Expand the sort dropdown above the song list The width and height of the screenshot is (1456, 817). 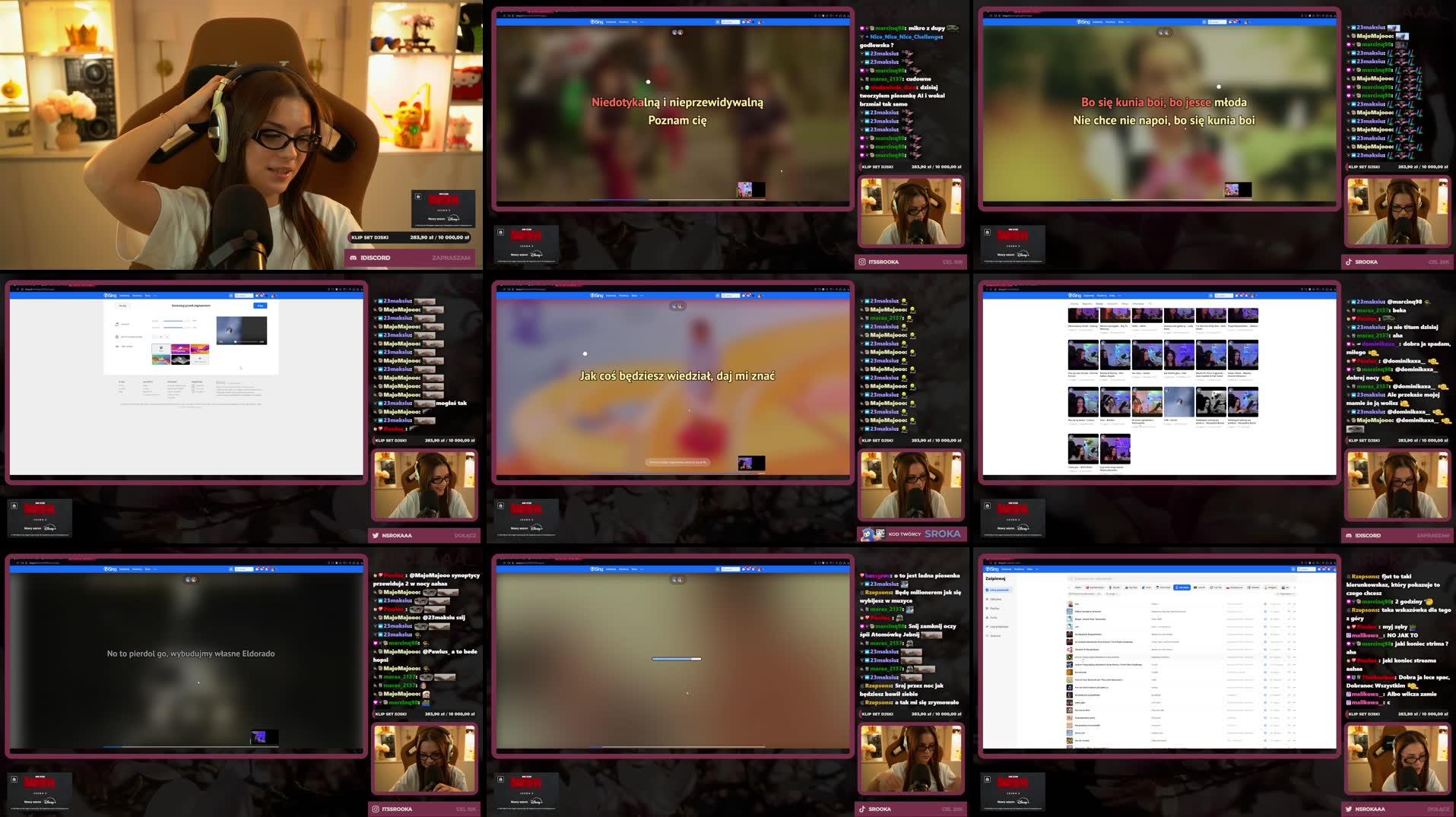[1286, 594]
